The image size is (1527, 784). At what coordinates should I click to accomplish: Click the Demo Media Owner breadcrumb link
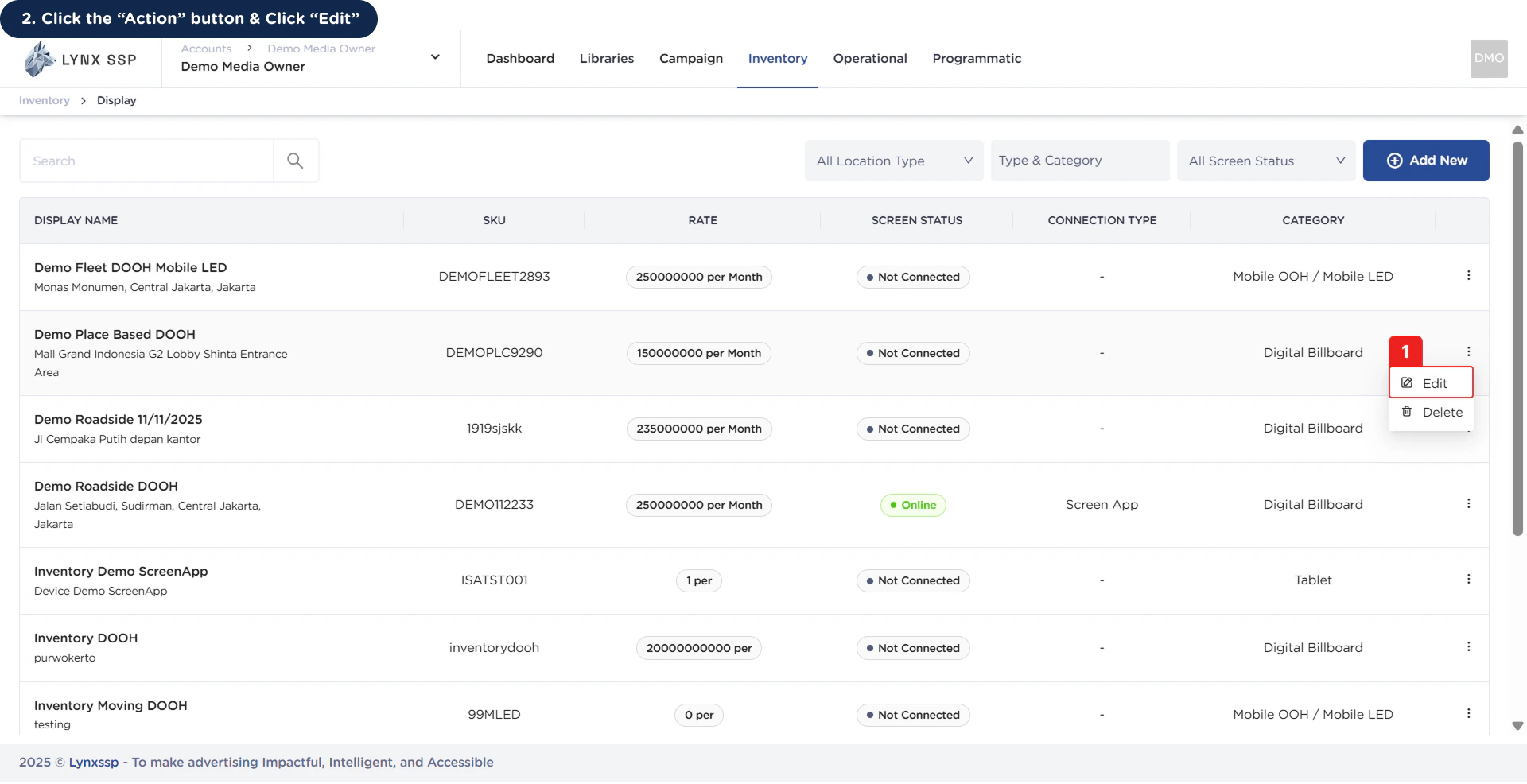tap(321, 49)
